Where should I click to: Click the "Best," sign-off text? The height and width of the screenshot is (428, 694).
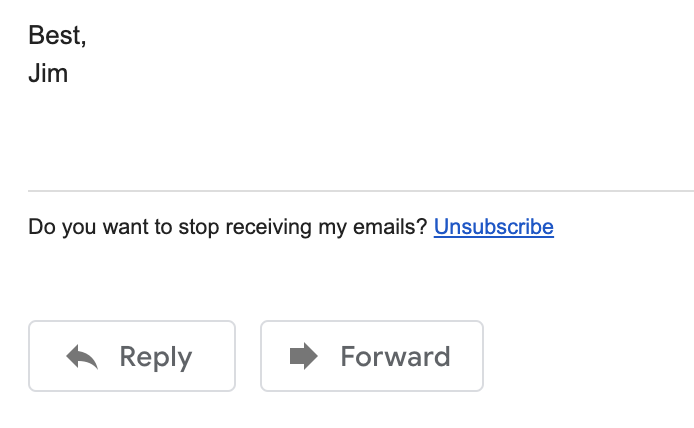tap(57, 35)
